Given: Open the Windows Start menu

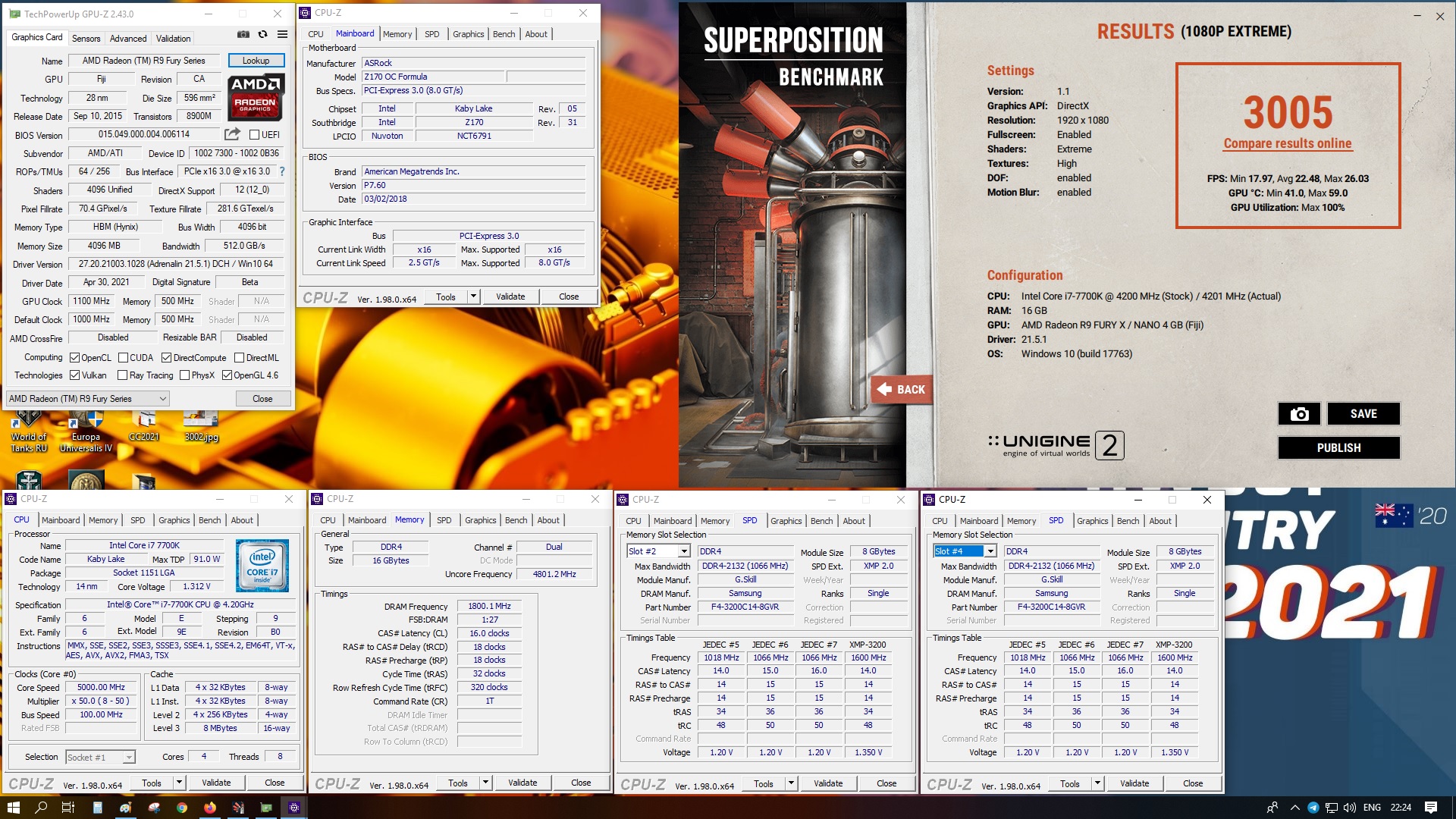Looking at the screenshot, I should (13, 808).
